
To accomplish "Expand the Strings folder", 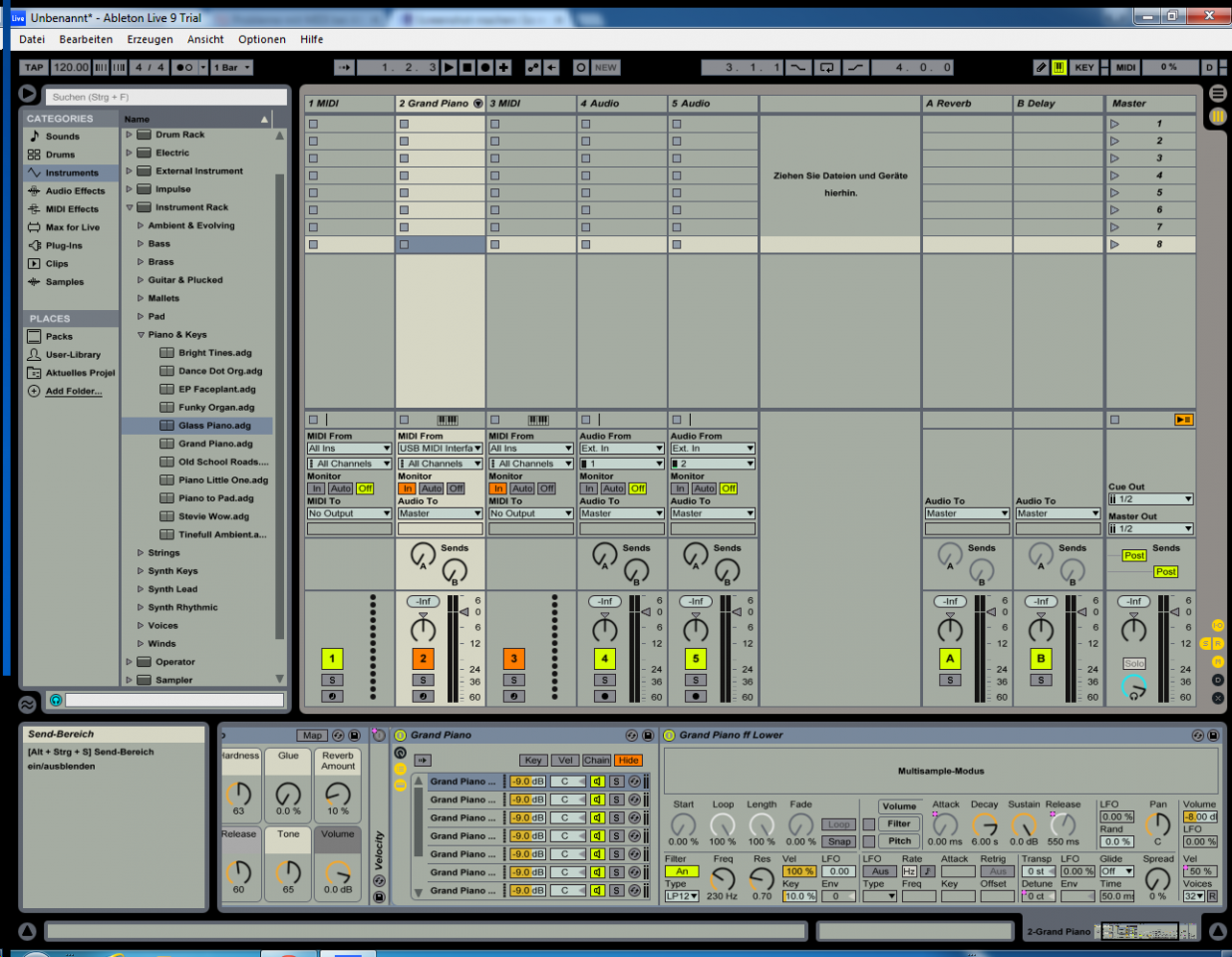I will pos(141,553).
